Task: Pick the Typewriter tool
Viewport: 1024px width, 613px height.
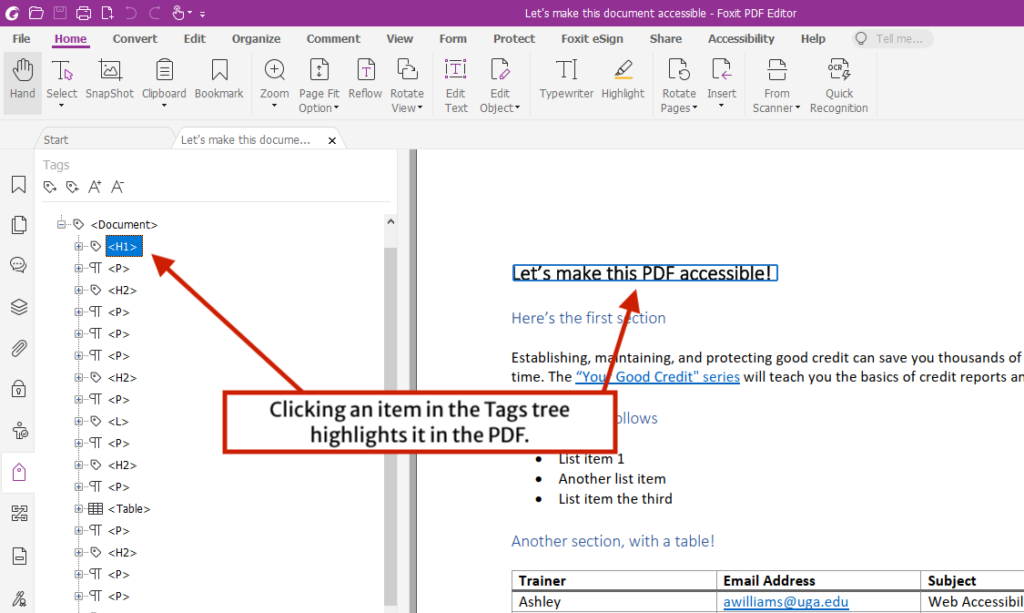Action: 567,80
